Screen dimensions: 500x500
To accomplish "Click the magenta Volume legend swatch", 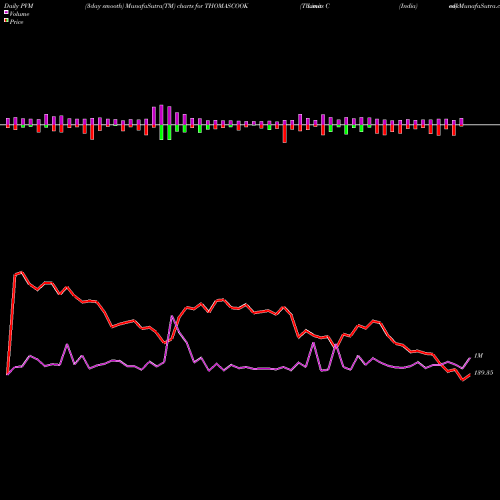I will coord(6,12).
